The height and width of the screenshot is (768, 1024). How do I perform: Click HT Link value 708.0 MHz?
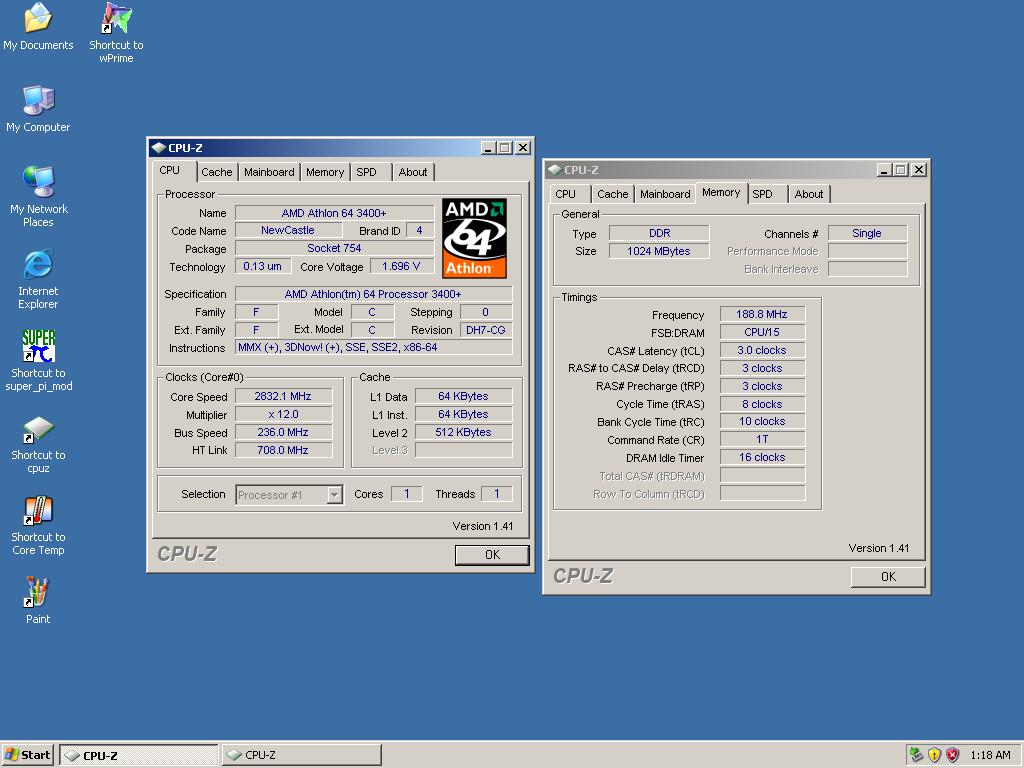[x=283, y=450]
